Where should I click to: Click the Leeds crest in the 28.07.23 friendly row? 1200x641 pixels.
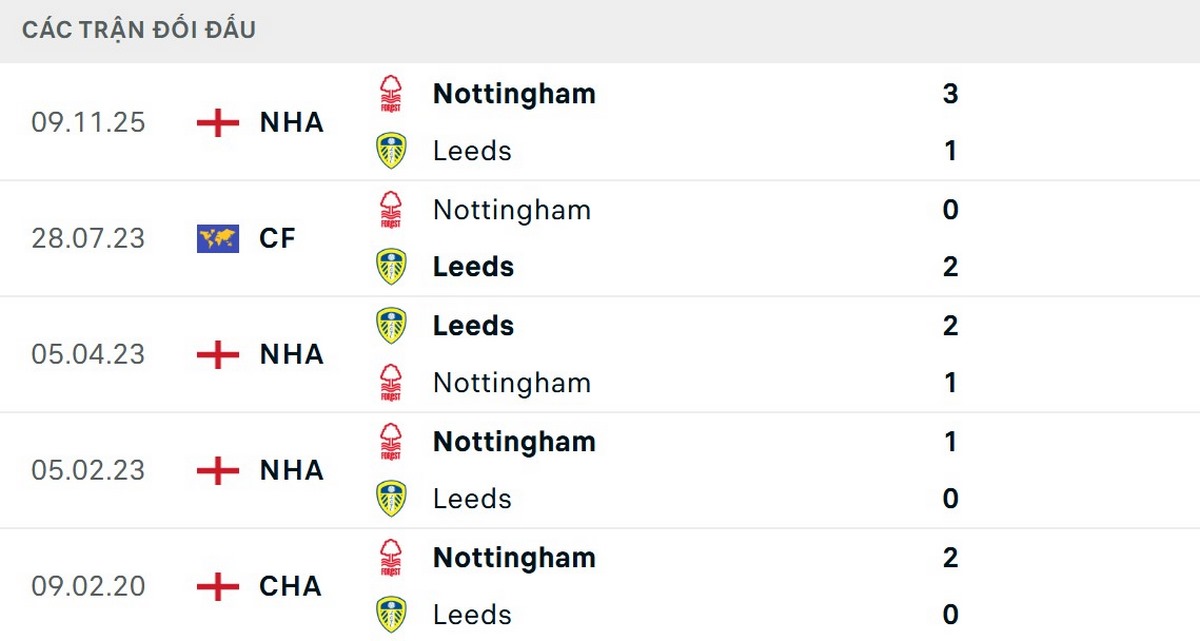pos(391,266)
